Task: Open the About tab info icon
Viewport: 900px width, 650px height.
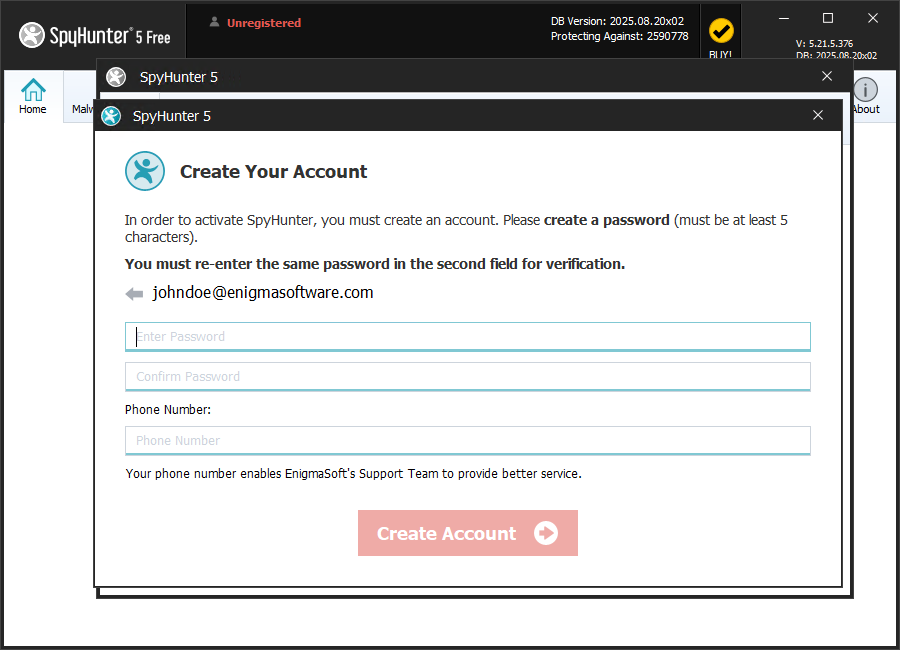Action: point(865,92)
